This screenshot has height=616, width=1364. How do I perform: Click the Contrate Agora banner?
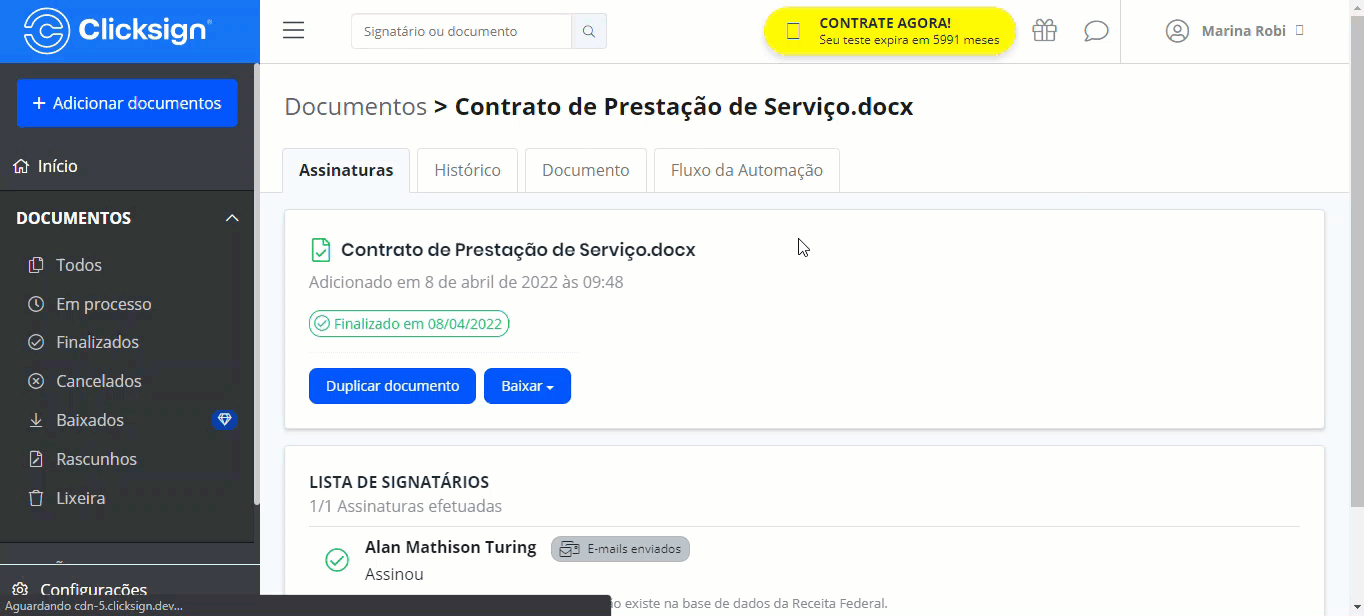click(889, 31)
